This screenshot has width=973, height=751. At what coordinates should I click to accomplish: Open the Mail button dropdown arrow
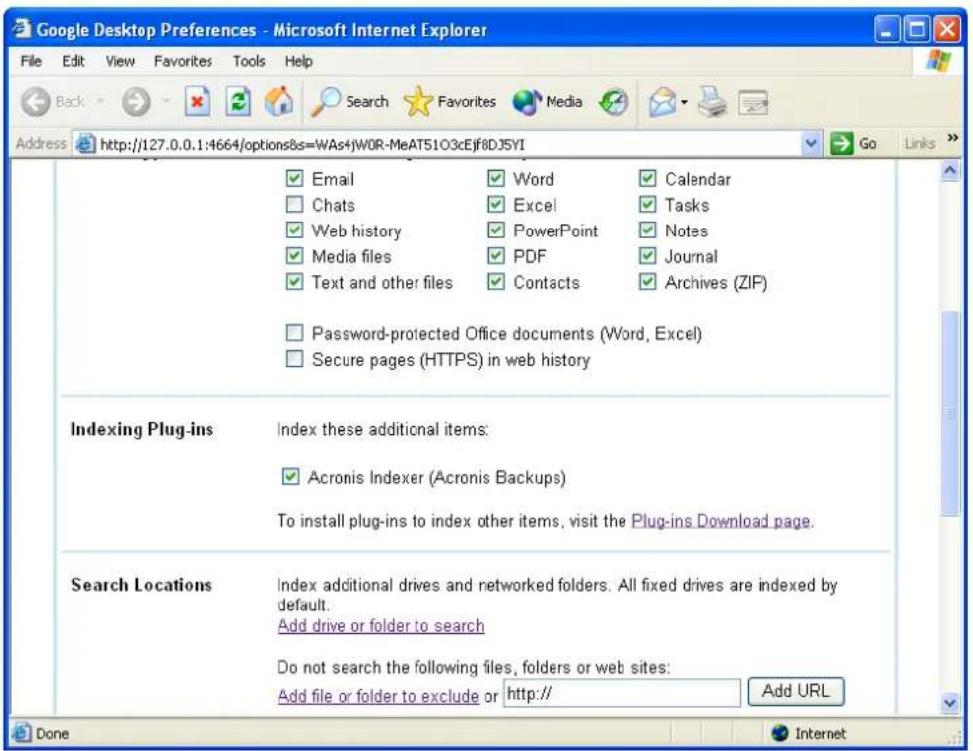tap(684, 102)
